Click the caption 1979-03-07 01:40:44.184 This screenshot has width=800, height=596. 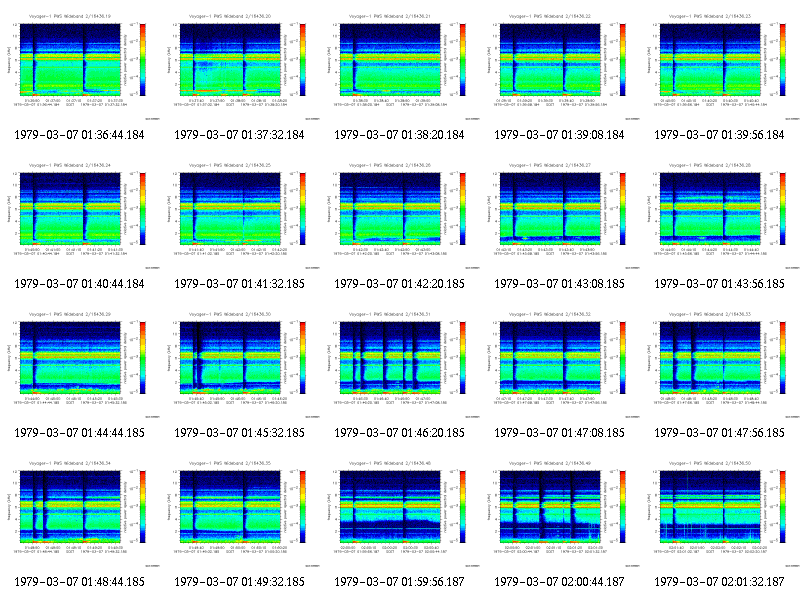point(80,284)
